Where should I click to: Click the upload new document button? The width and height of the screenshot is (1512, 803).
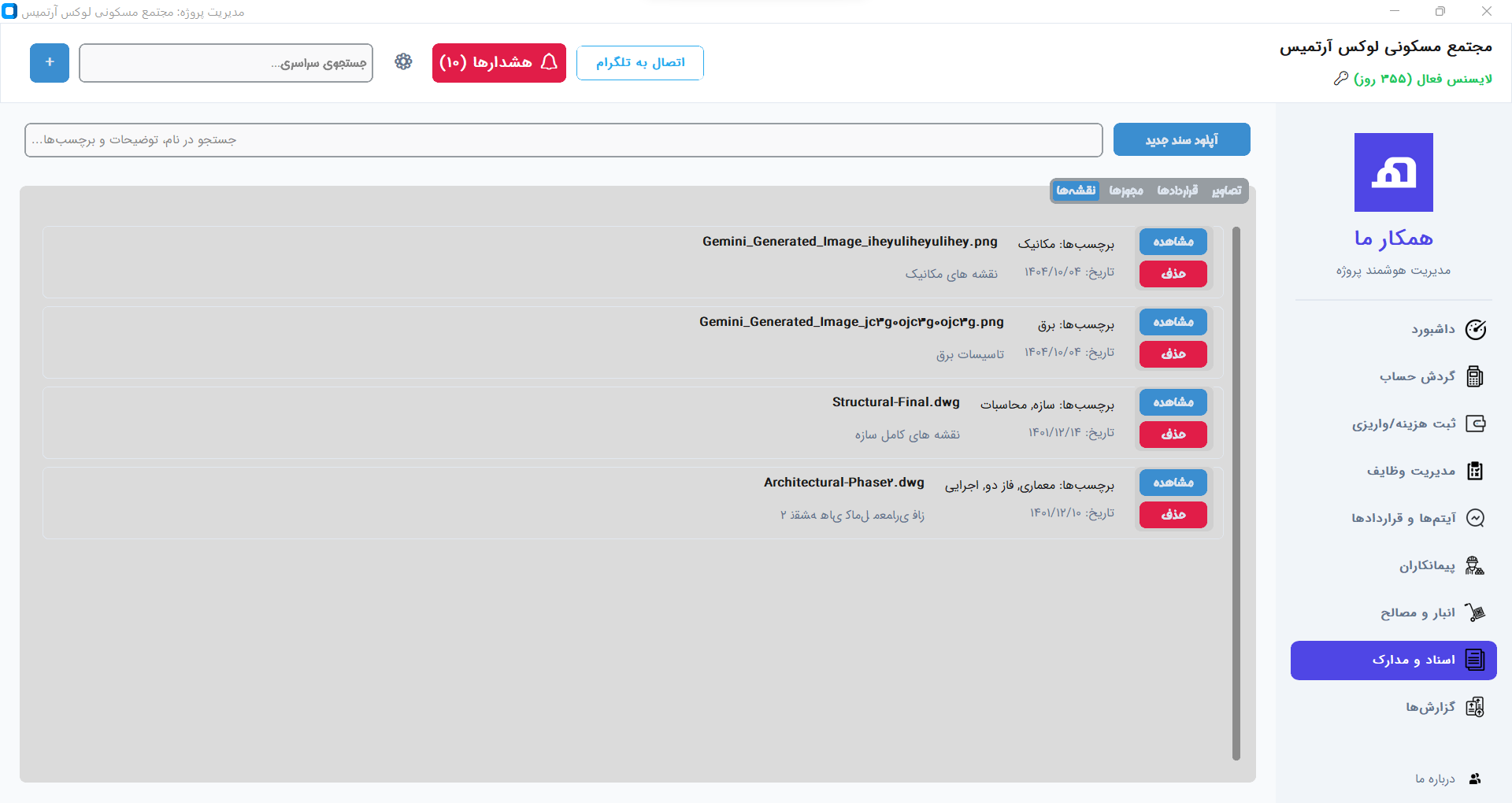tap(1181, 140)
